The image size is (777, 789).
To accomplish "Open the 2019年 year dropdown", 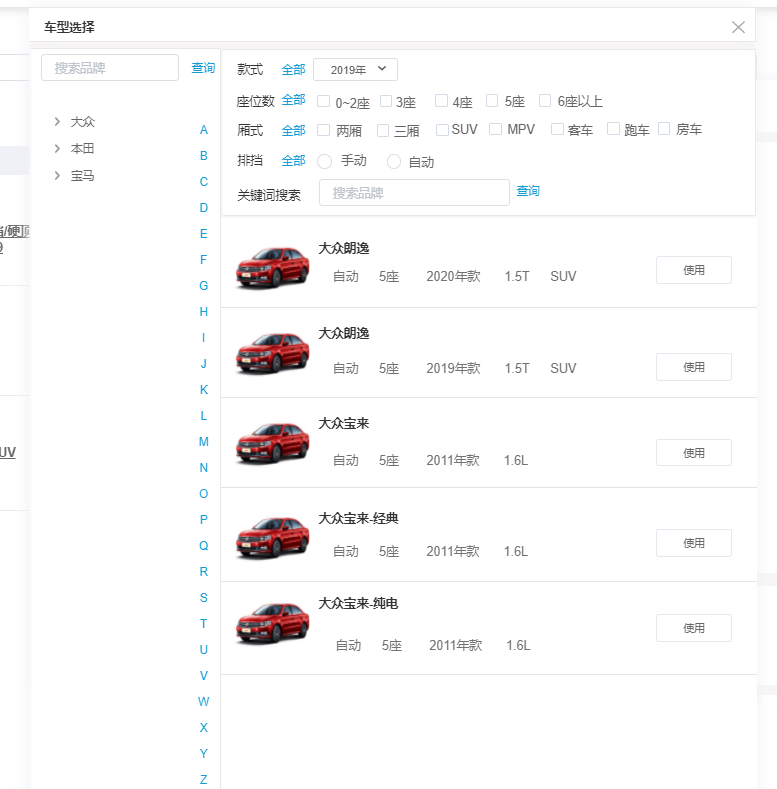I will pyautogui.click(x=355, y=69).
